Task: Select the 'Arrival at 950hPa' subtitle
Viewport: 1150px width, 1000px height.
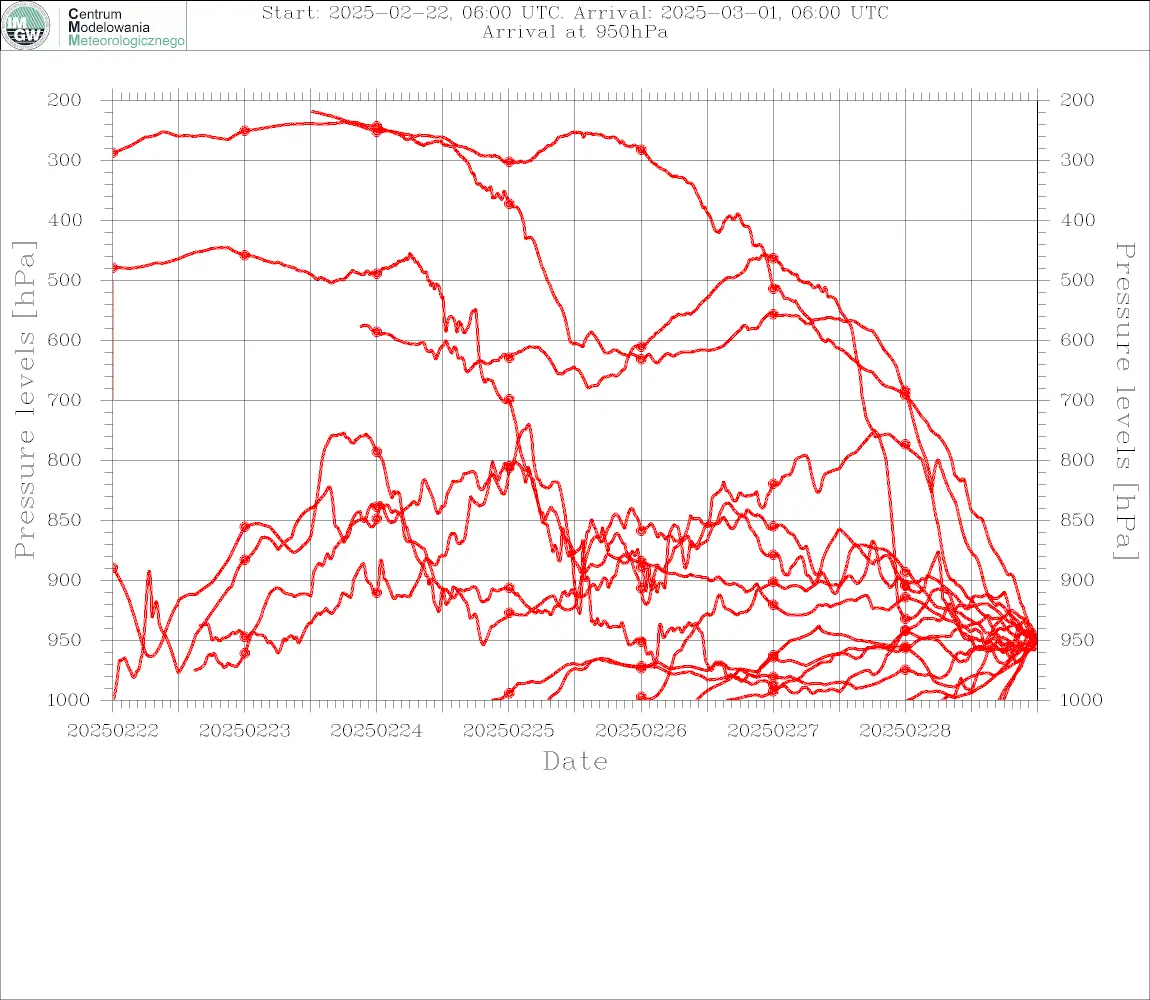Action: (x=575, y=32)
